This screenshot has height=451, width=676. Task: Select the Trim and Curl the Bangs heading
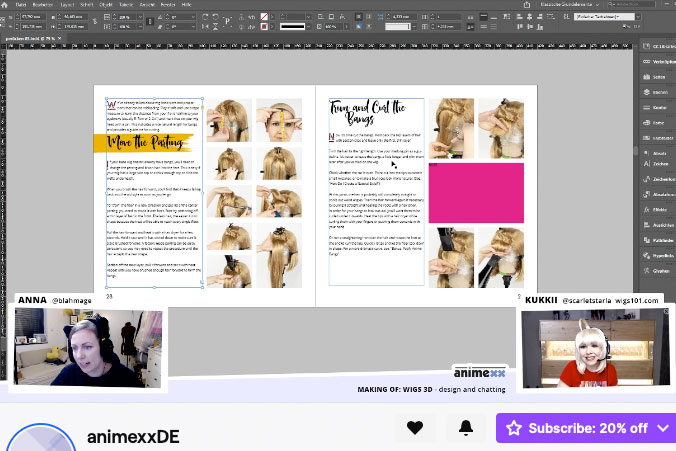click(x=368, y=112)
